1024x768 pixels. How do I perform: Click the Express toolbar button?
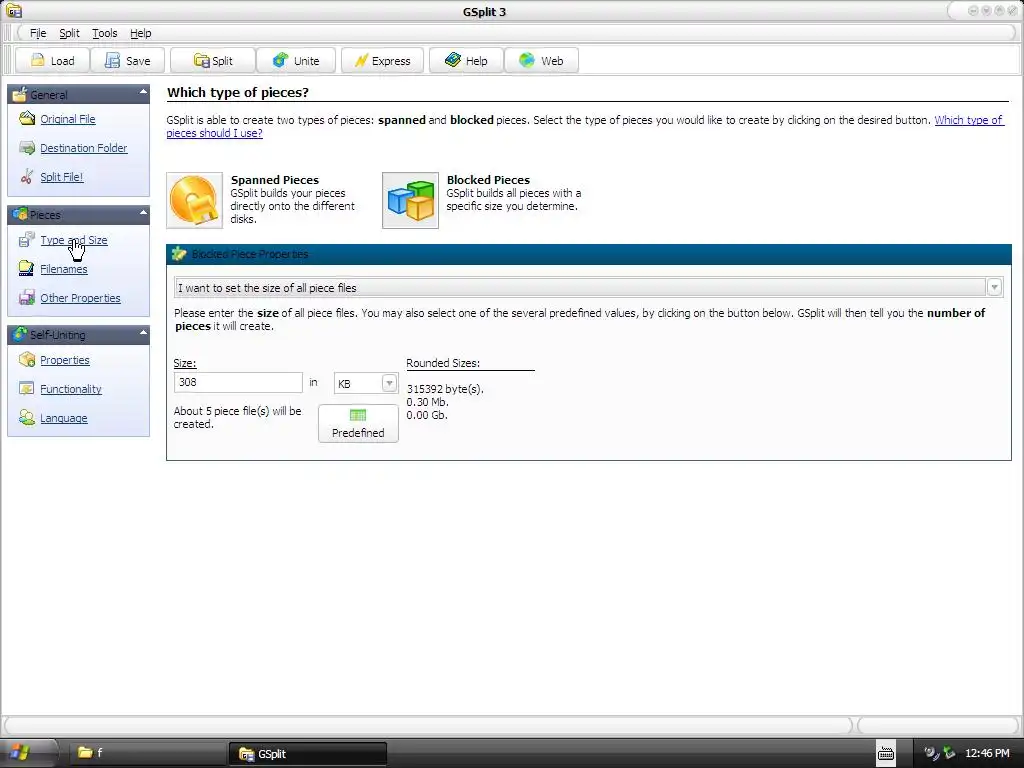383,61
